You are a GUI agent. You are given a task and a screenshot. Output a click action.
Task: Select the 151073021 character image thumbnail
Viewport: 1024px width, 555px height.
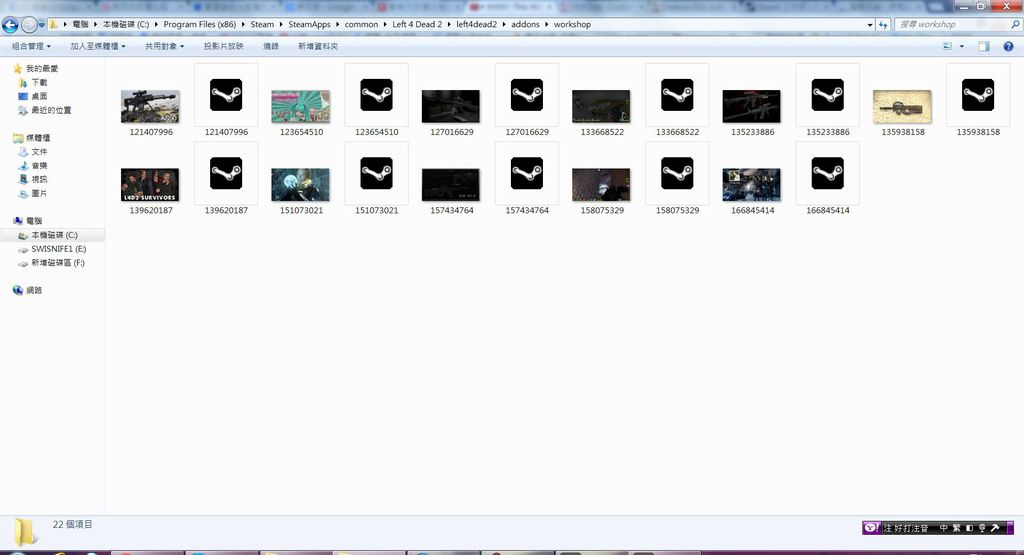point(301,185)
